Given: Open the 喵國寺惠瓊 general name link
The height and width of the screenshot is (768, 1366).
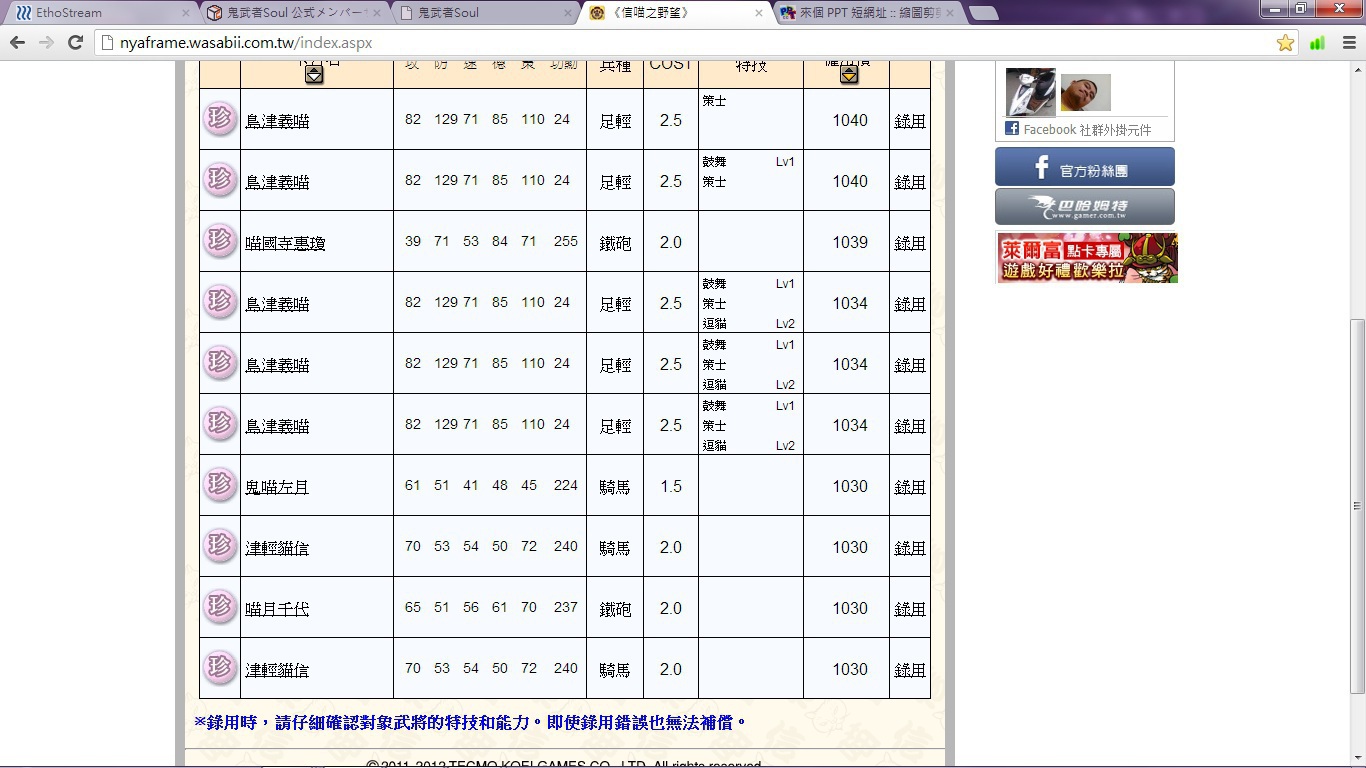Looking at the screenshot, I should tap(285, 243).
